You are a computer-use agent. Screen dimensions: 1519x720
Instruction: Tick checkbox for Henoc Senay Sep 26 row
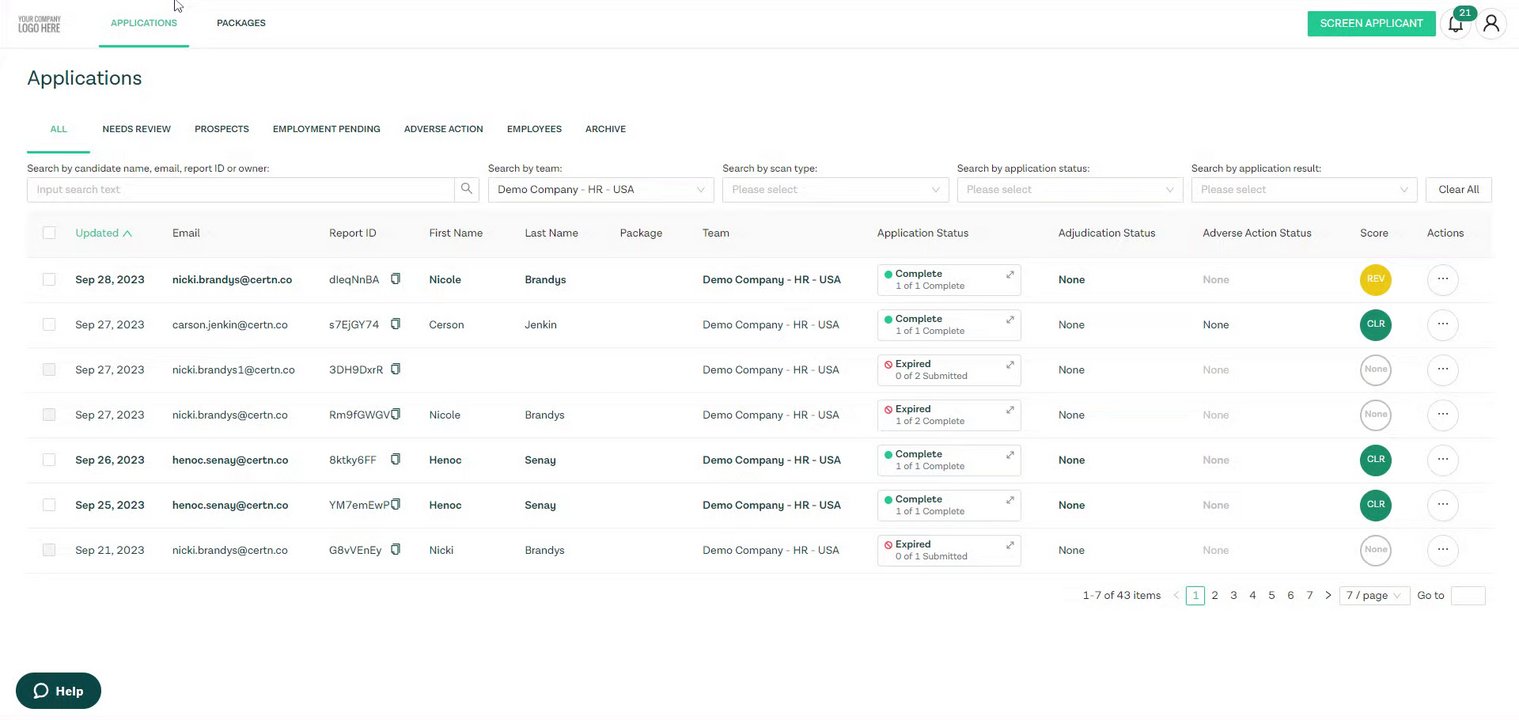click(x=49, y=460)
